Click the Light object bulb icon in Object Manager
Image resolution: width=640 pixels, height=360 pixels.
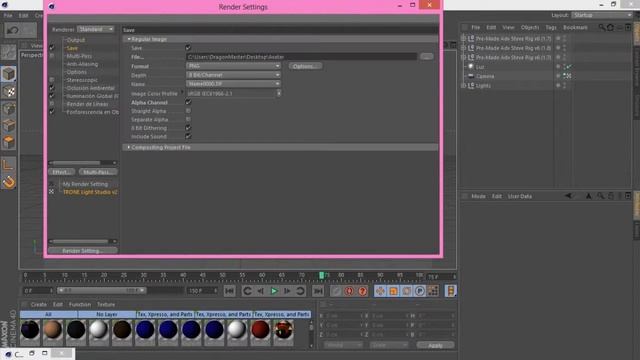coord(471,67)
